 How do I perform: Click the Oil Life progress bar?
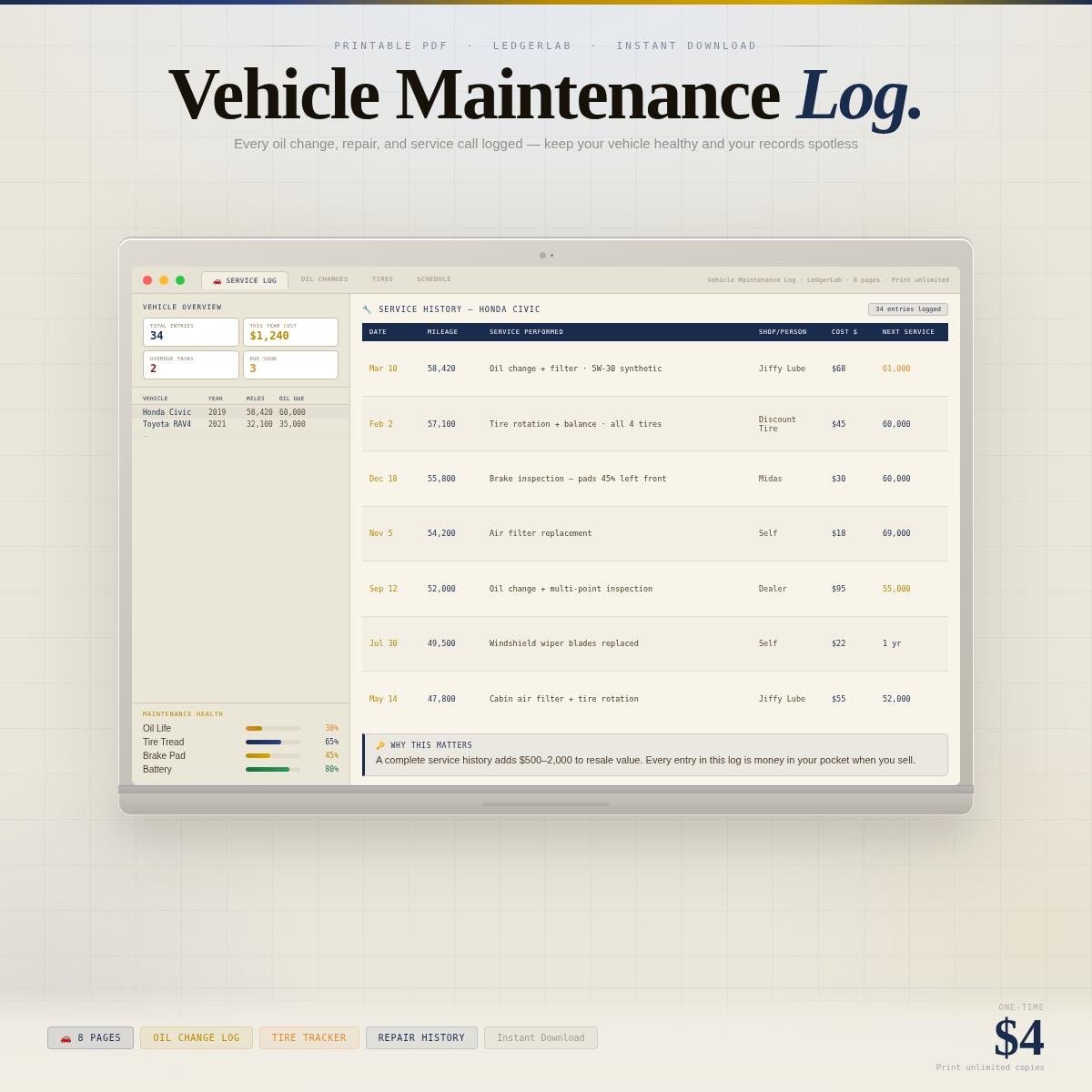coord(273,729)
